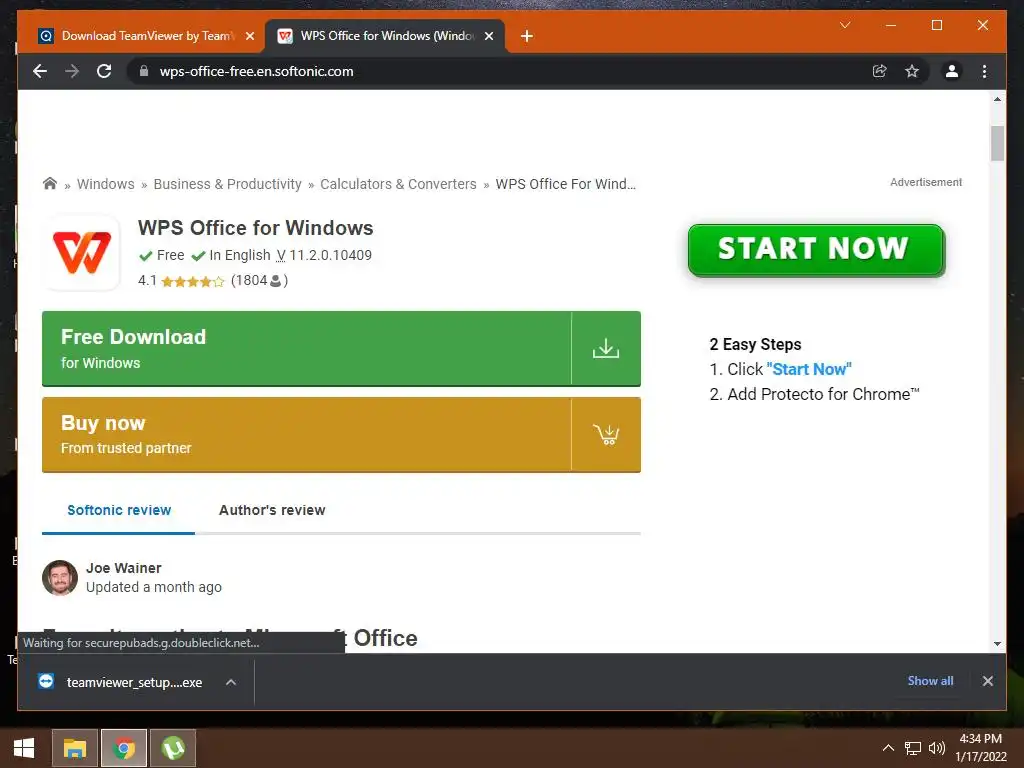Go back to the previous page
This screenshot has width=1024, height=768.
[x=40, y=71]
